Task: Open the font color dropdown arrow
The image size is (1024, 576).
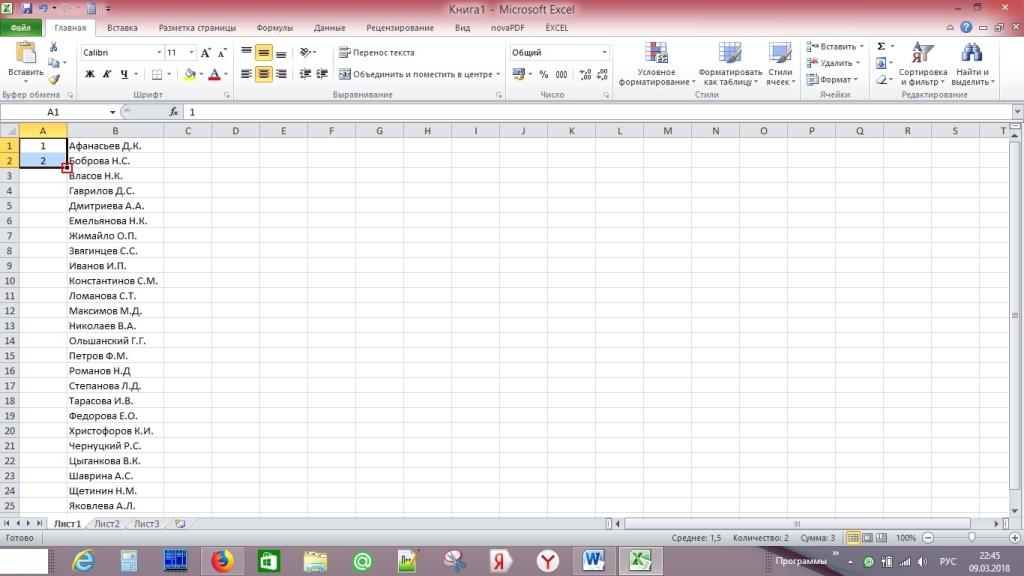Action: point(226,74)
